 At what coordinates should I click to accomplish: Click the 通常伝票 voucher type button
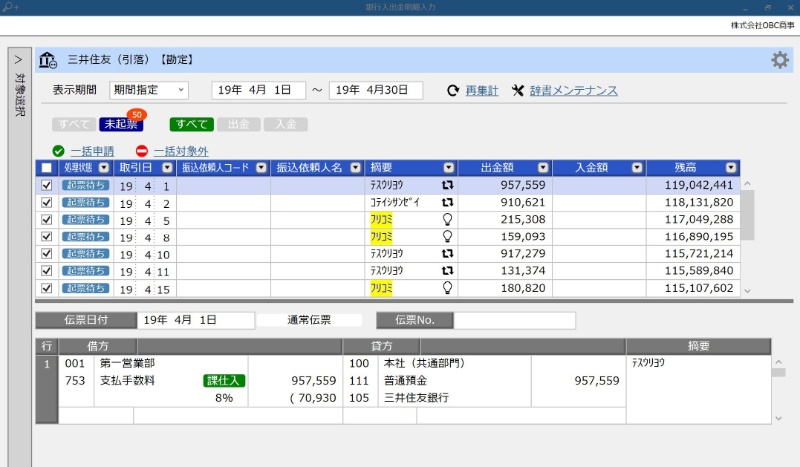click(x=309, y=320)
